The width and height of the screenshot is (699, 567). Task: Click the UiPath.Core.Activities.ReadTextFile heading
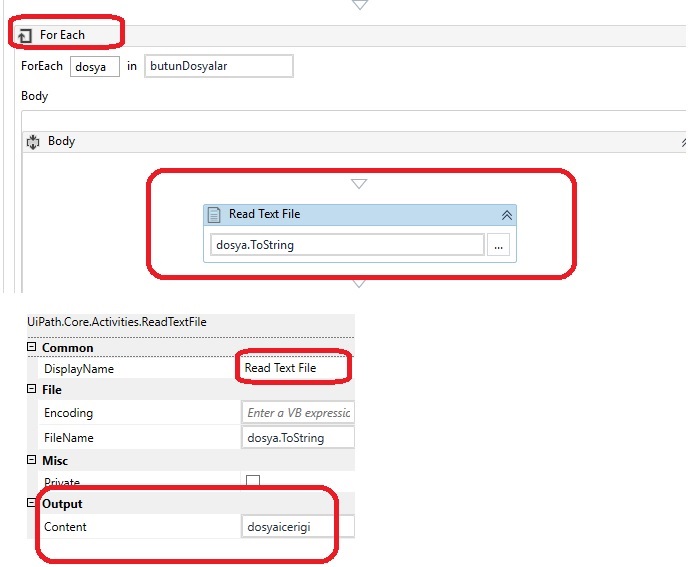pos(117,322)
